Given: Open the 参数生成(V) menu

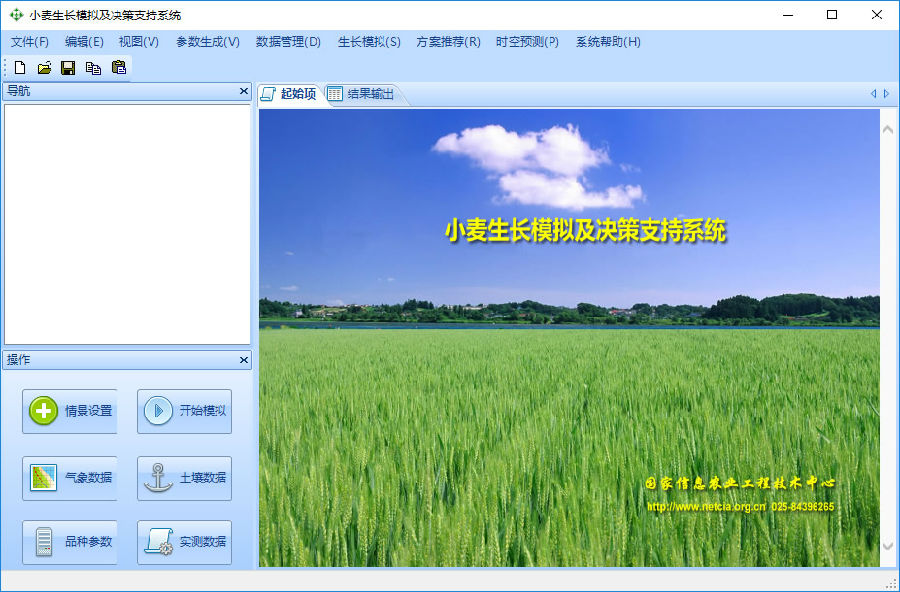Looking at the screenshot, I should [x=208, y=42].
